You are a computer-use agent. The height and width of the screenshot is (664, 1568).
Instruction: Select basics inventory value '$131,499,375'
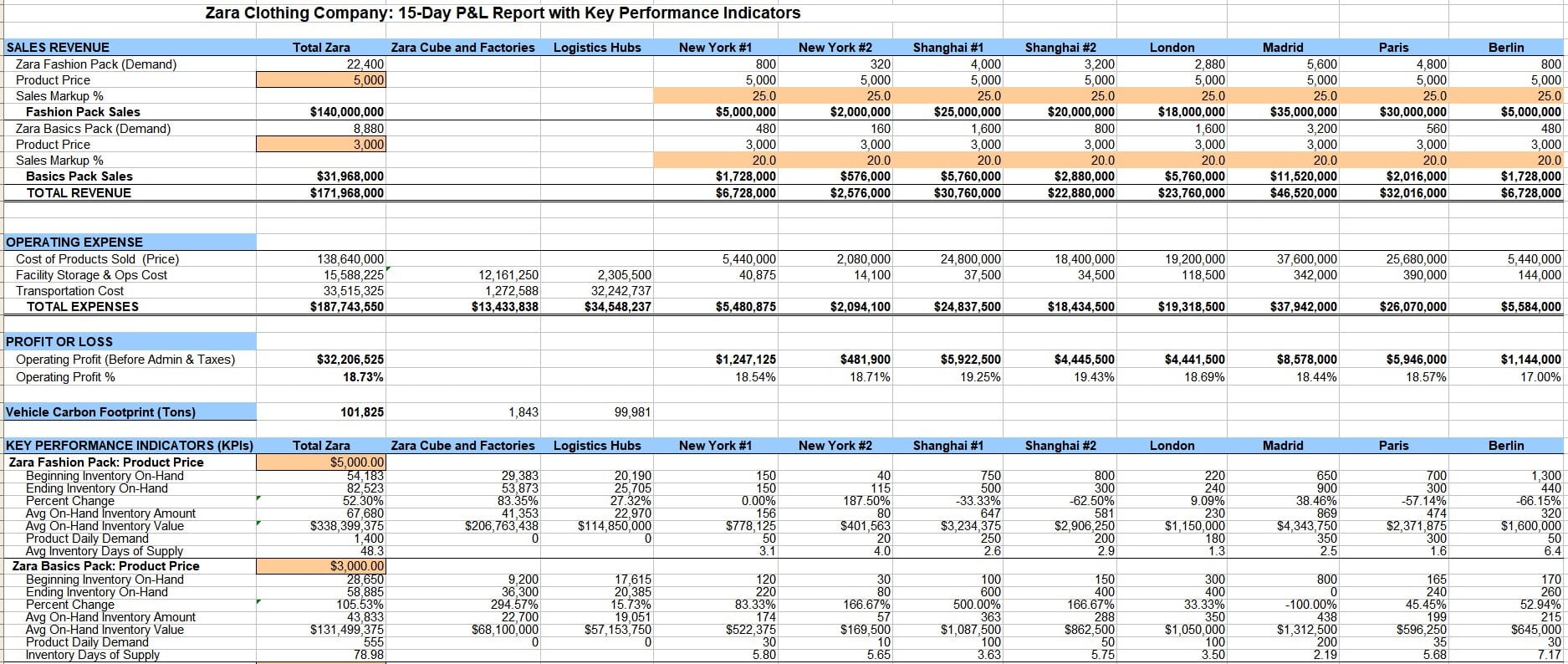pos(347,630)
